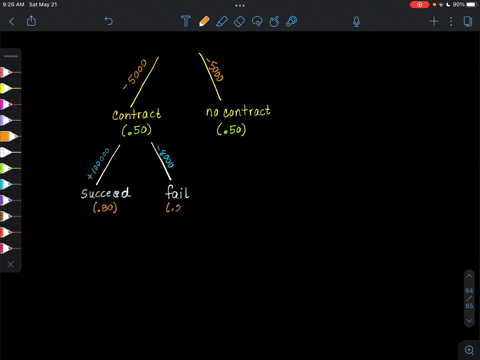Select the laser pointer tool
Viewport: 480px width, 360px height.
tap(292, 21)
